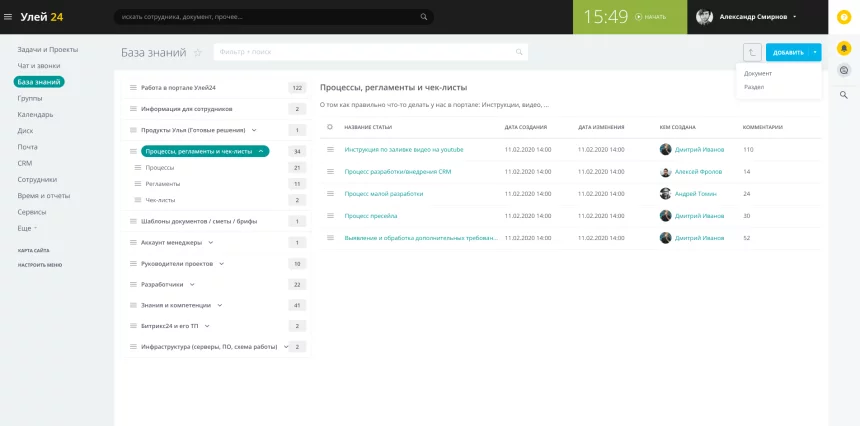
Task: Collapse the Процессы, регламенты и чек-листы section
Action: (x=261, y=151)
